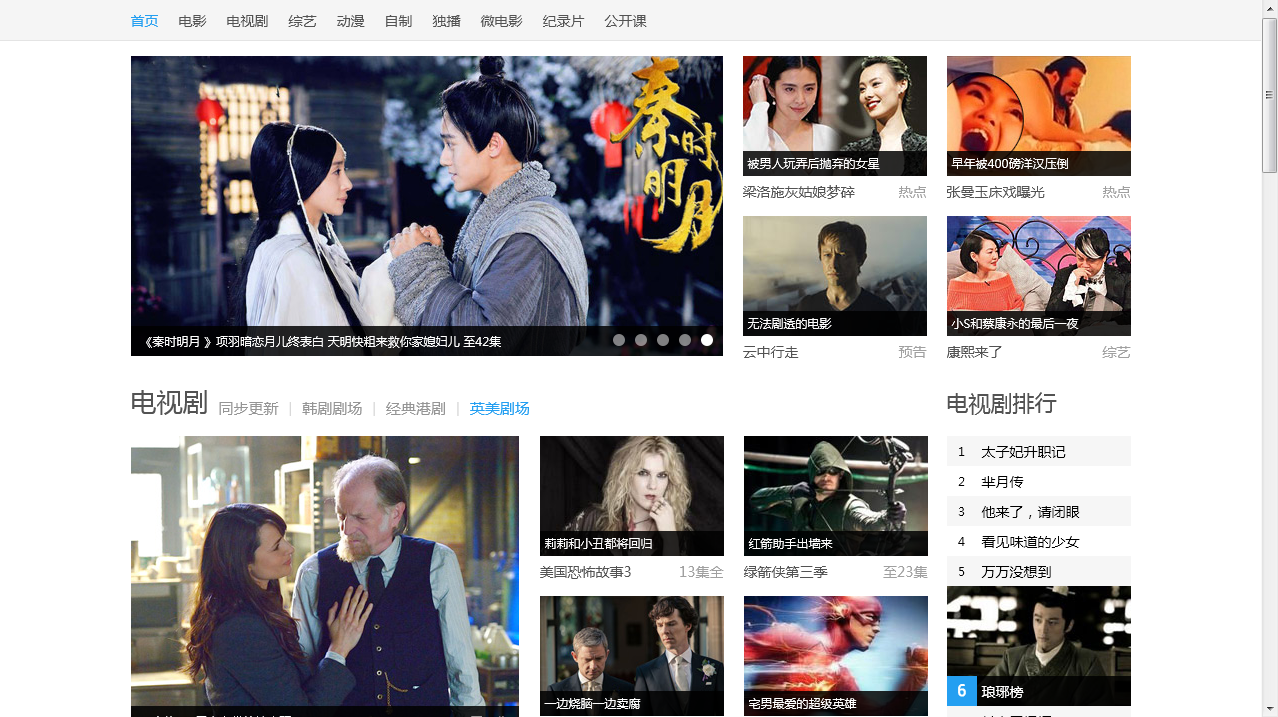The image size is (1278, 717).
Task: Open rank 2 entry 芈月传
Action: pos(1039,481)
